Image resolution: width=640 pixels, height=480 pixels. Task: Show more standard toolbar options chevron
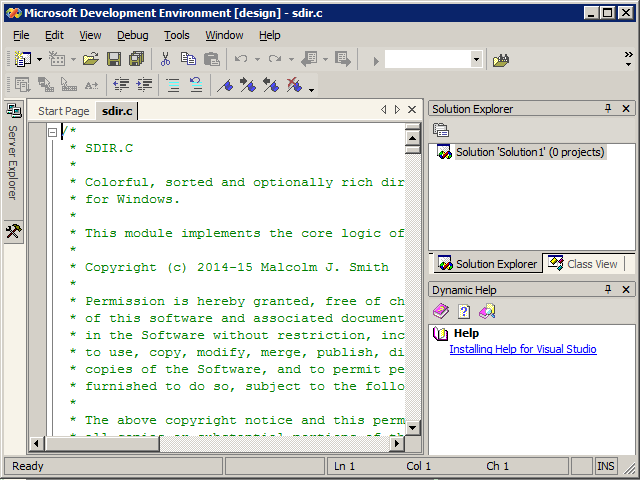629,59
